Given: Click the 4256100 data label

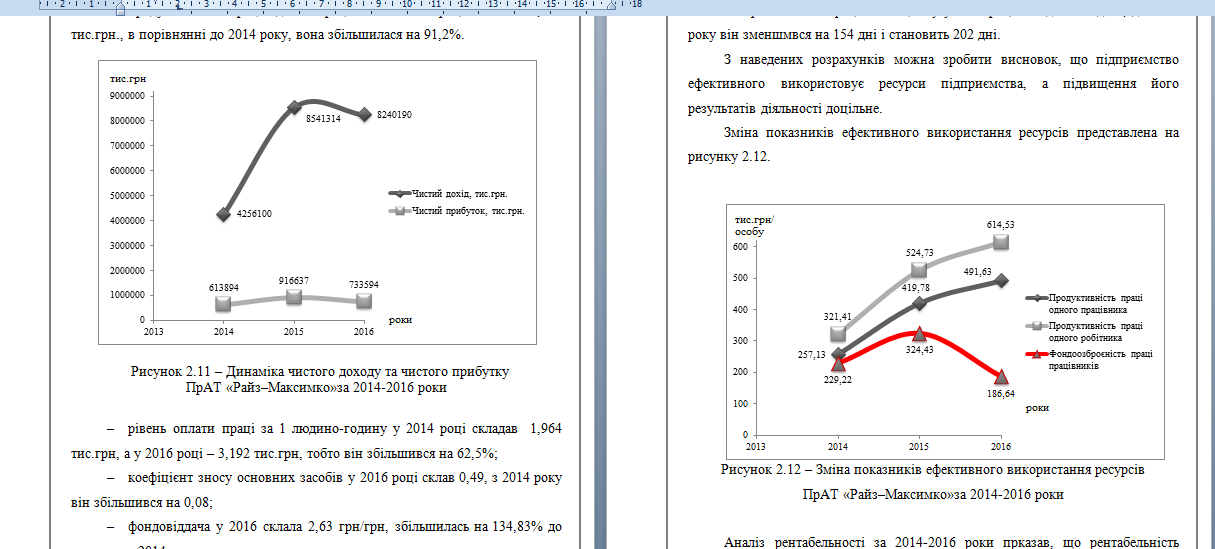Looking at the screenshot, I should [x=255, y=213].
